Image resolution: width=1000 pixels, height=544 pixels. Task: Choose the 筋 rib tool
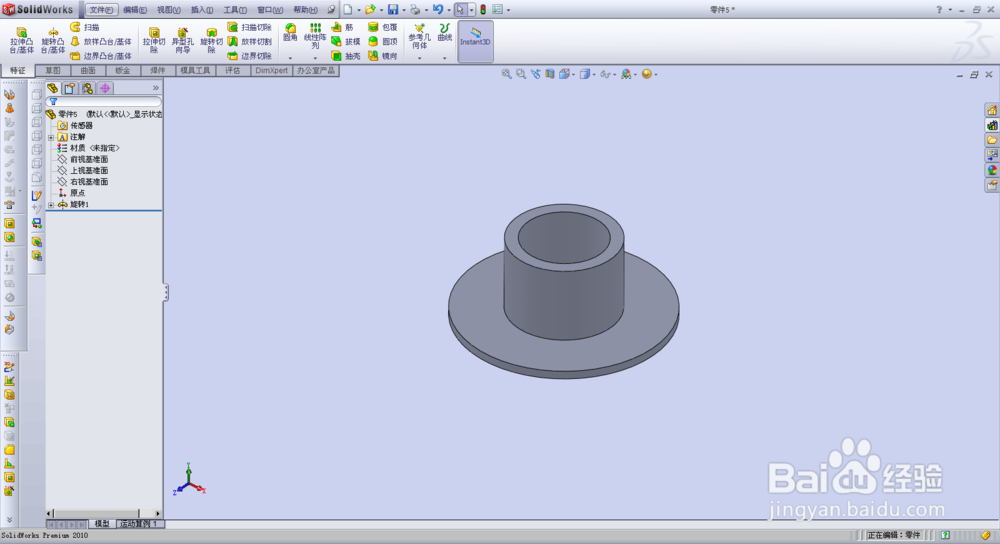point(342,27)
